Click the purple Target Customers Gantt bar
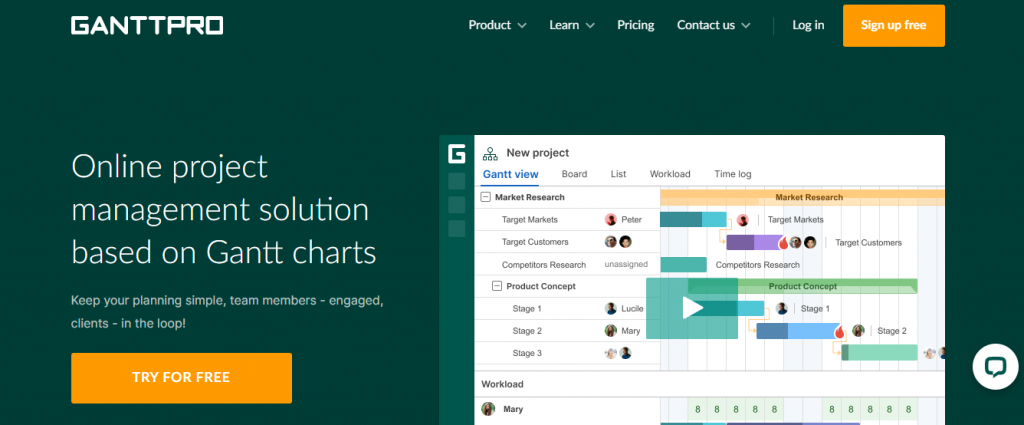Image resolution: width=1024 pixels, height=425 pixels. (x=754, y=242)
